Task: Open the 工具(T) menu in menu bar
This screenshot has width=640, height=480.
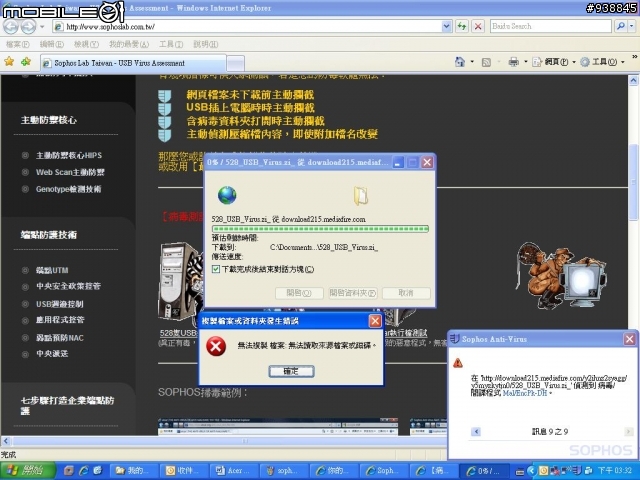Action: tap(171, 44)
